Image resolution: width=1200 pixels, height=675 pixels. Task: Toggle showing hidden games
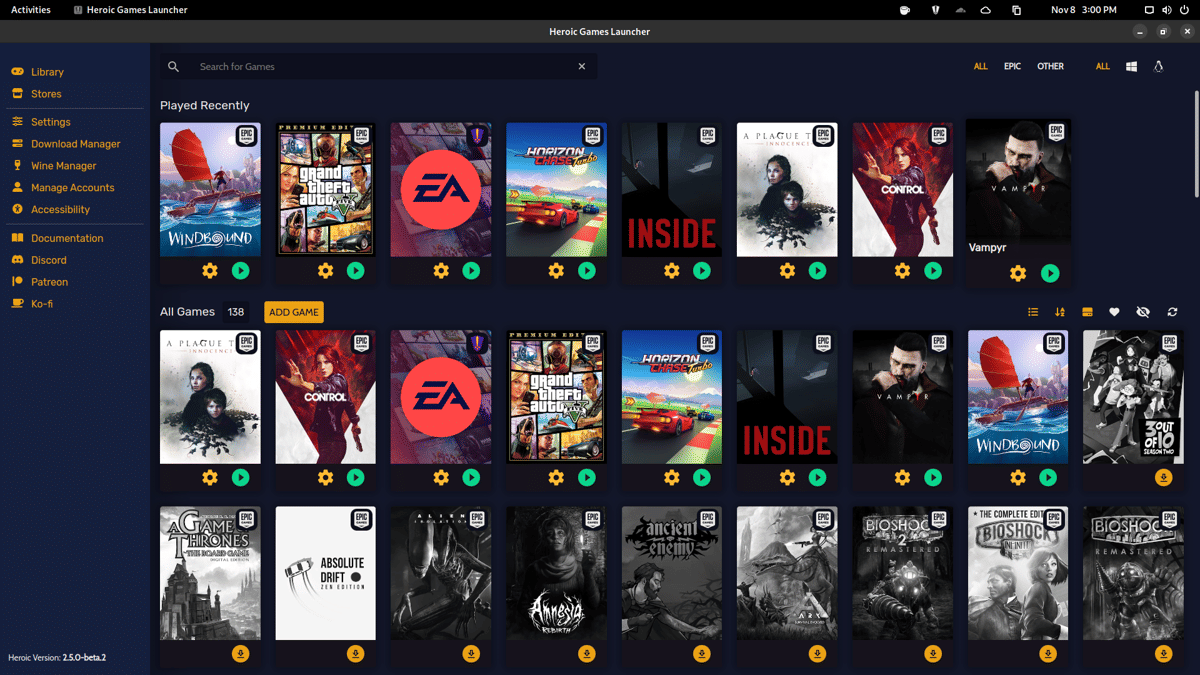click(1143, 312)
